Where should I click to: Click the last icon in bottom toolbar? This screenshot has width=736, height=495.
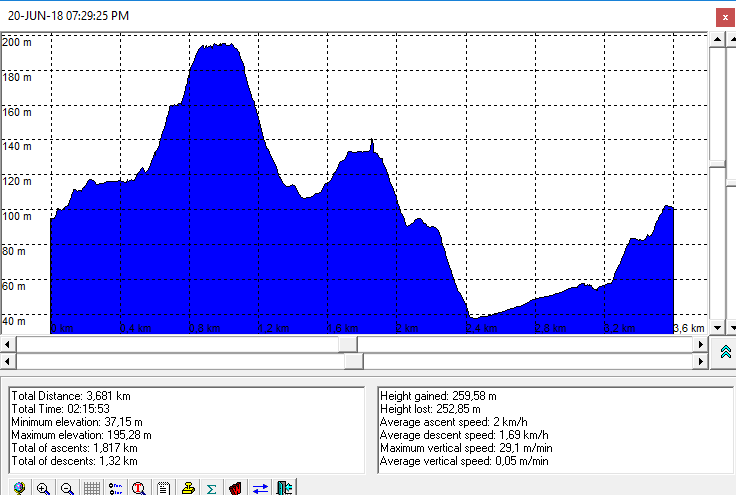(285, 488)
